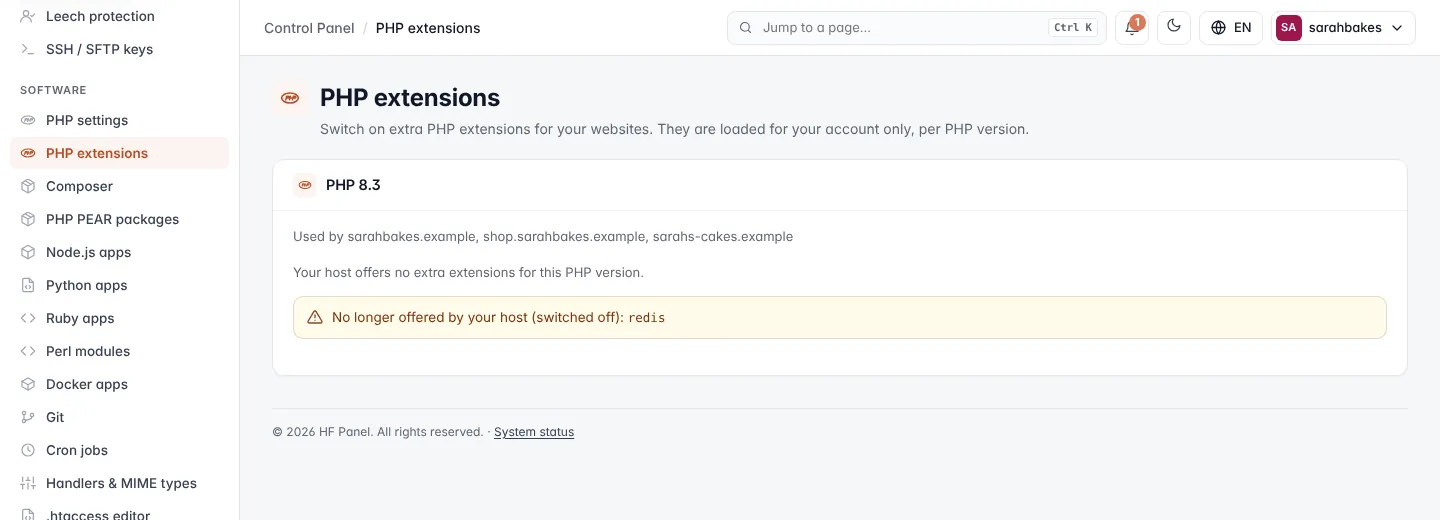Viewport: 1440px width, 520px height.
Task: Click the Leech protection user icon
Action: 28,16
